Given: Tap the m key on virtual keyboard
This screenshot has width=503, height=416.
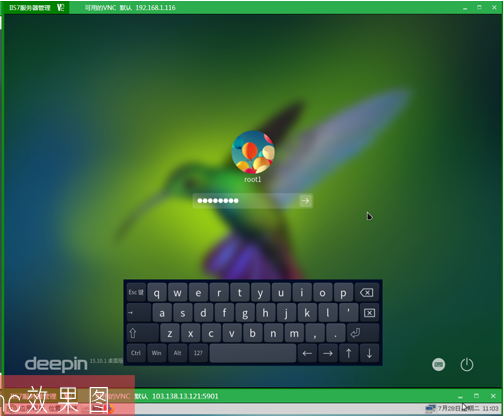Looking at the screenshot, I should click(x=294, y=333).
